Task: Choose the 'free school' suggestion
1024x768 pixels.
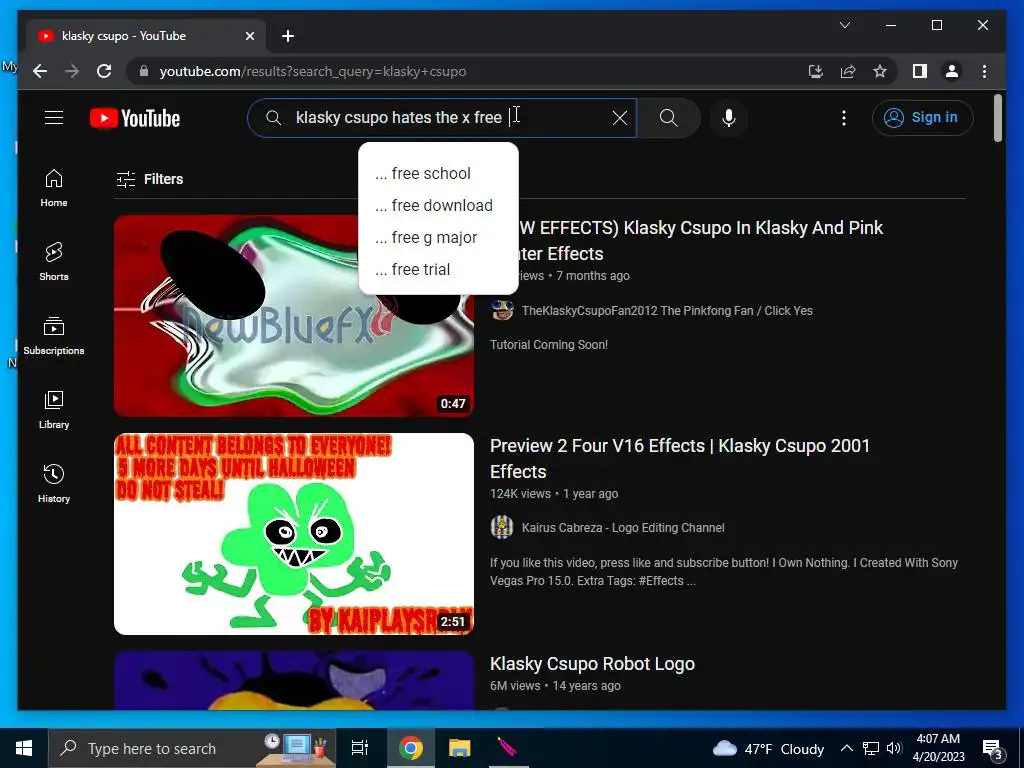Action: pyautogui.click(x=438, y=173)
